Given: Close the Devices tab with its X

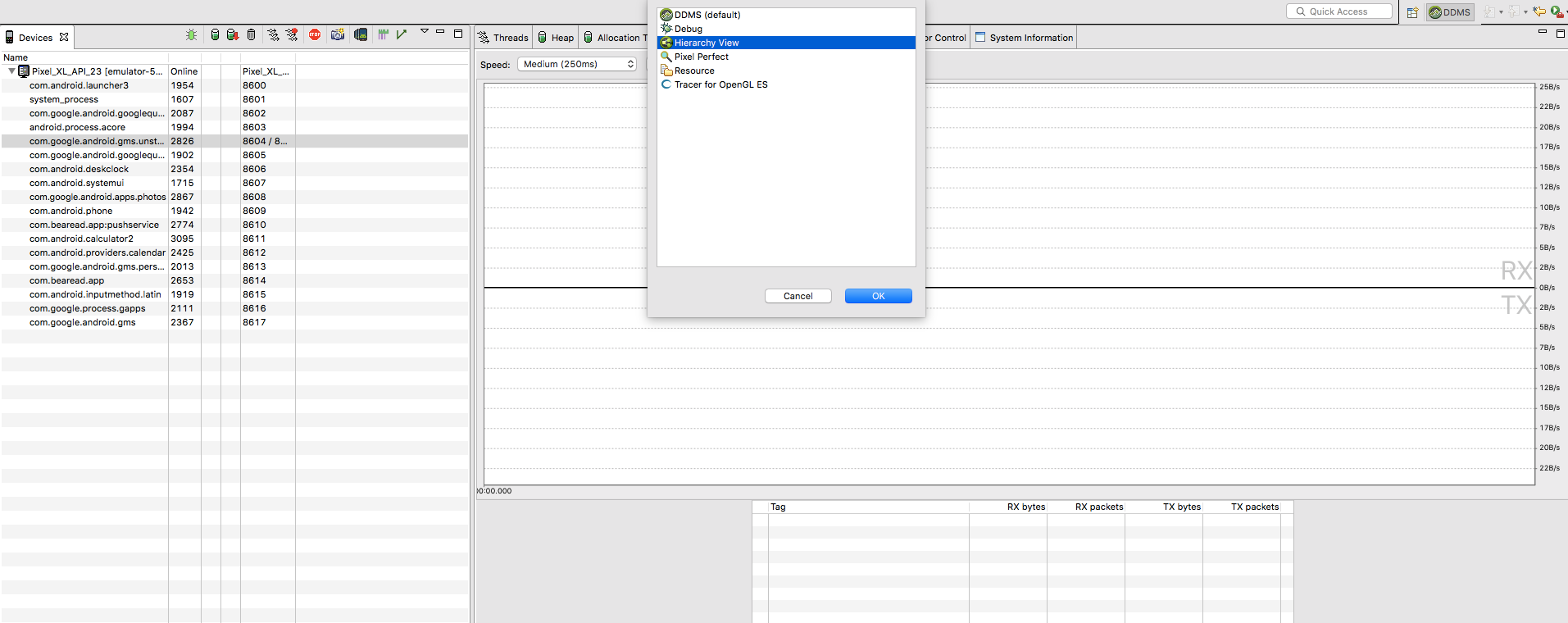Looking at the screenshot, I should pyautogui.click(x=64, y=38).
